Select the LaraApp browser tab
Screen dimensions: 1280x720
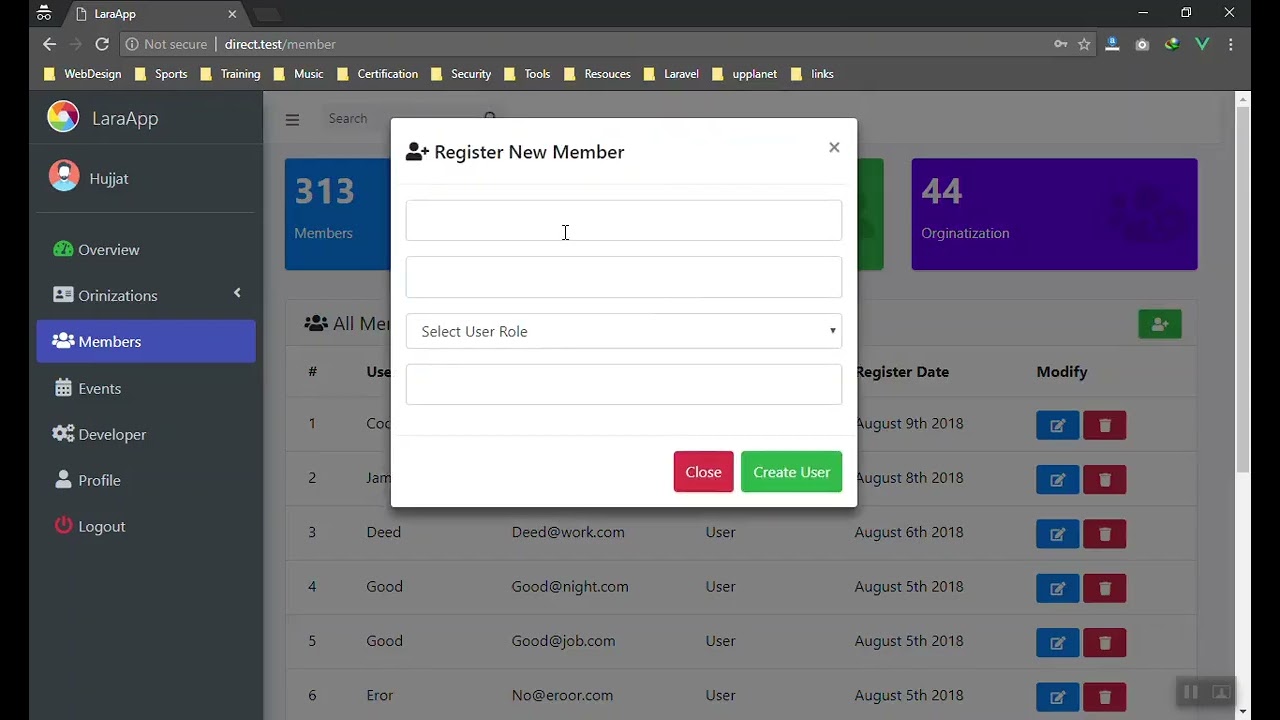(155, 14)
